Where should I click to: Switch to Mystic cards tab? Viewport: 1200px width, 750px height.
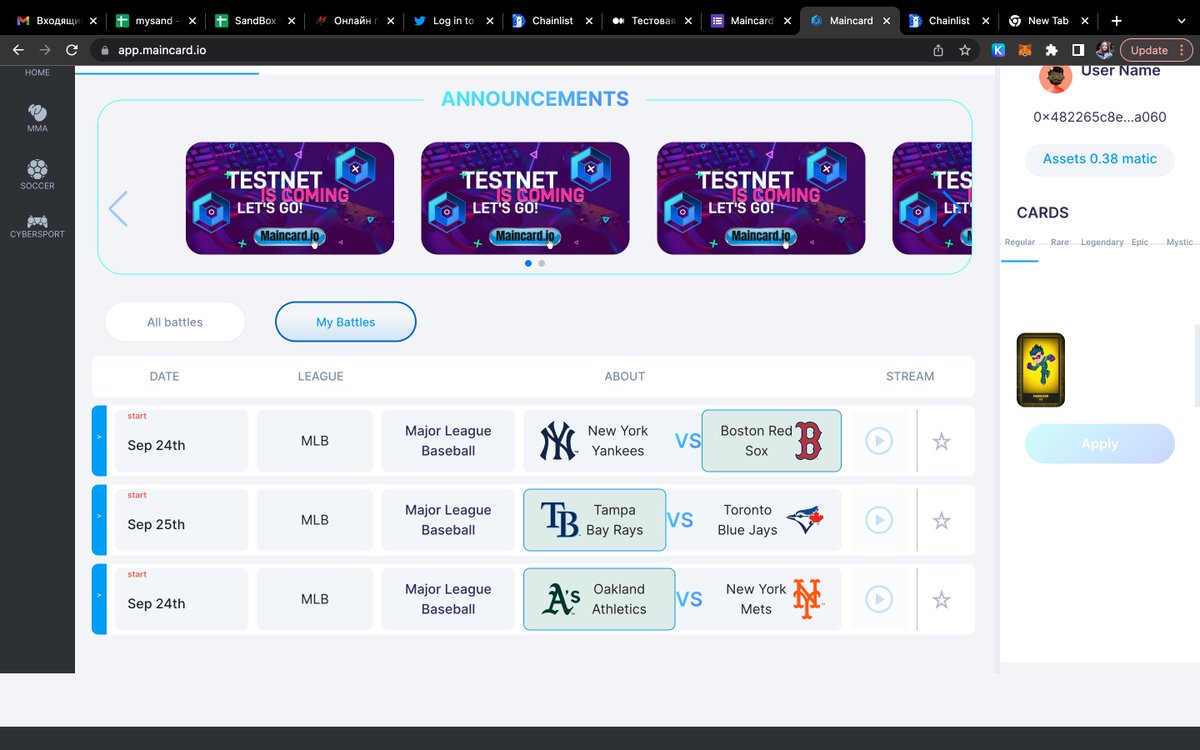(x=1180, y=242)
